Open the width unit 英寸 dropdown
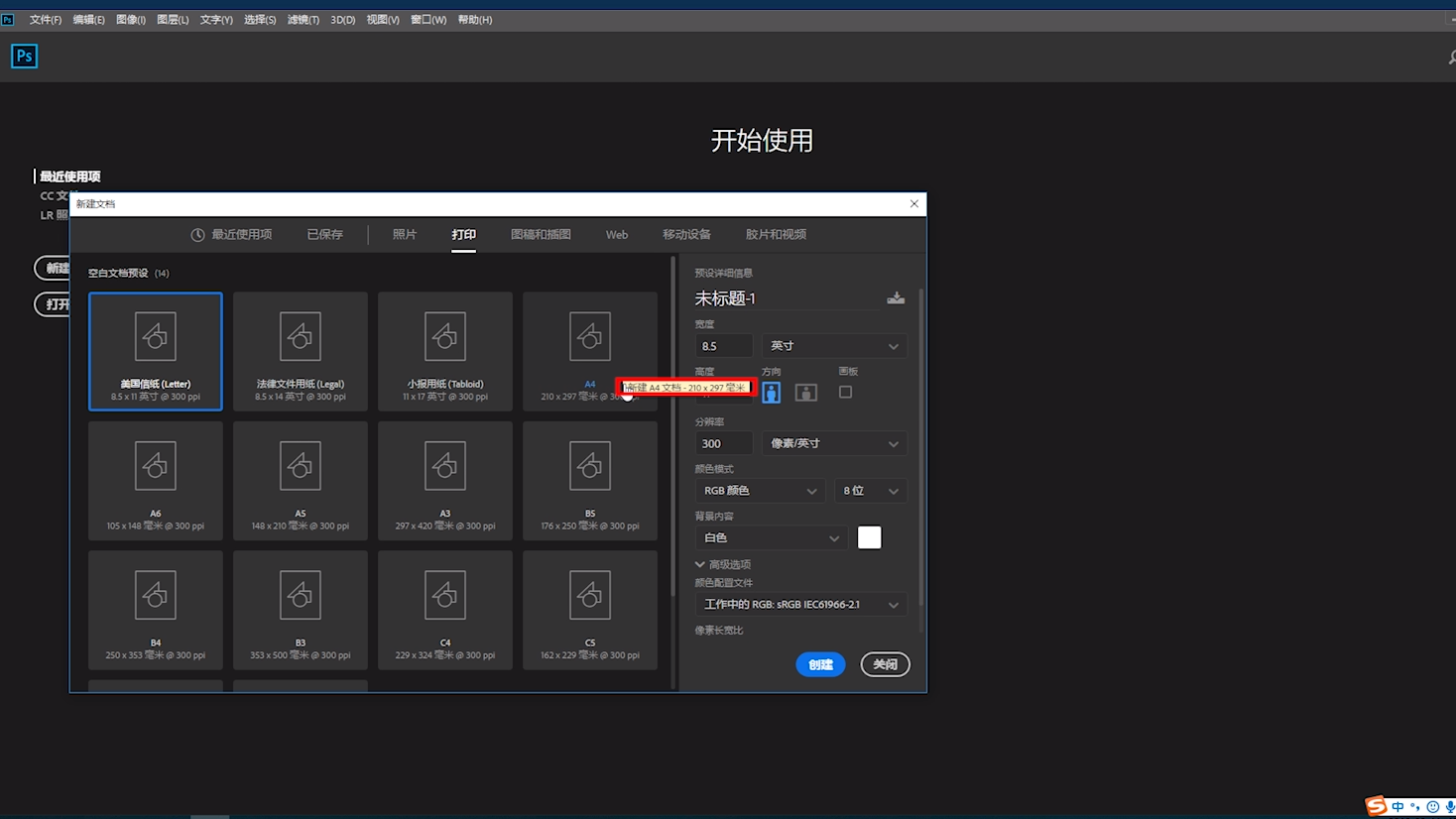1456x819 pixels. coord(834,346)
